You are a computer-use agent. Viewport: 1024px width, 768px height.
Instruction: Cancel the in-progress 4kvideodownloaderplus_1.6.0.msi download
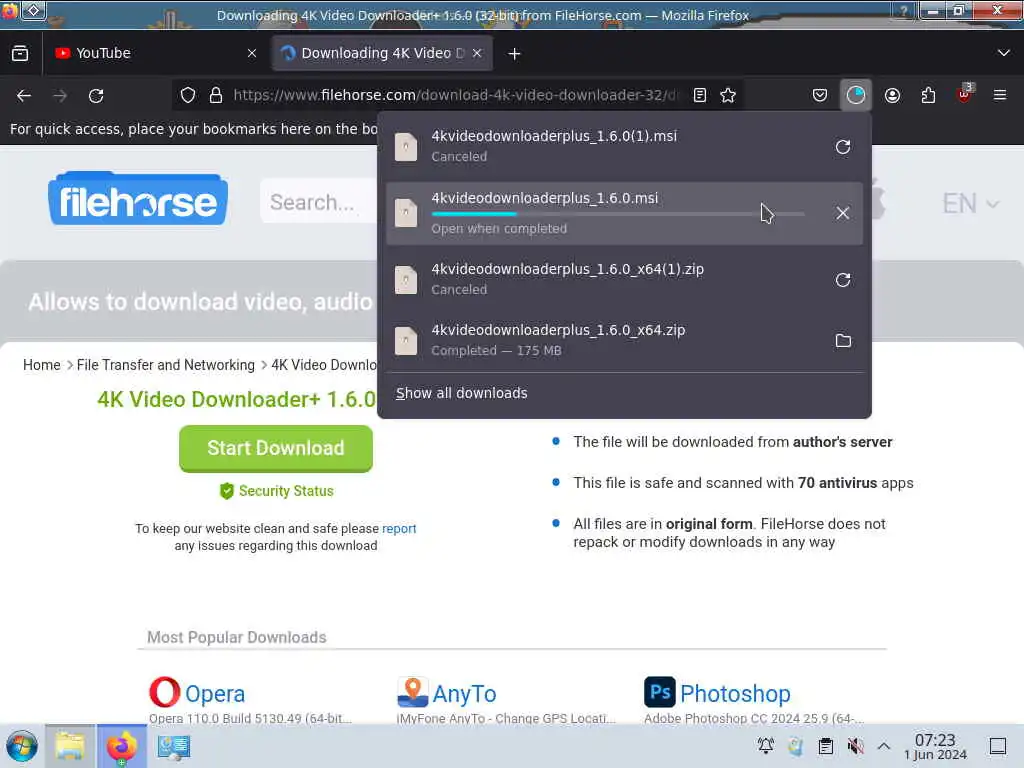pos(842,213)
